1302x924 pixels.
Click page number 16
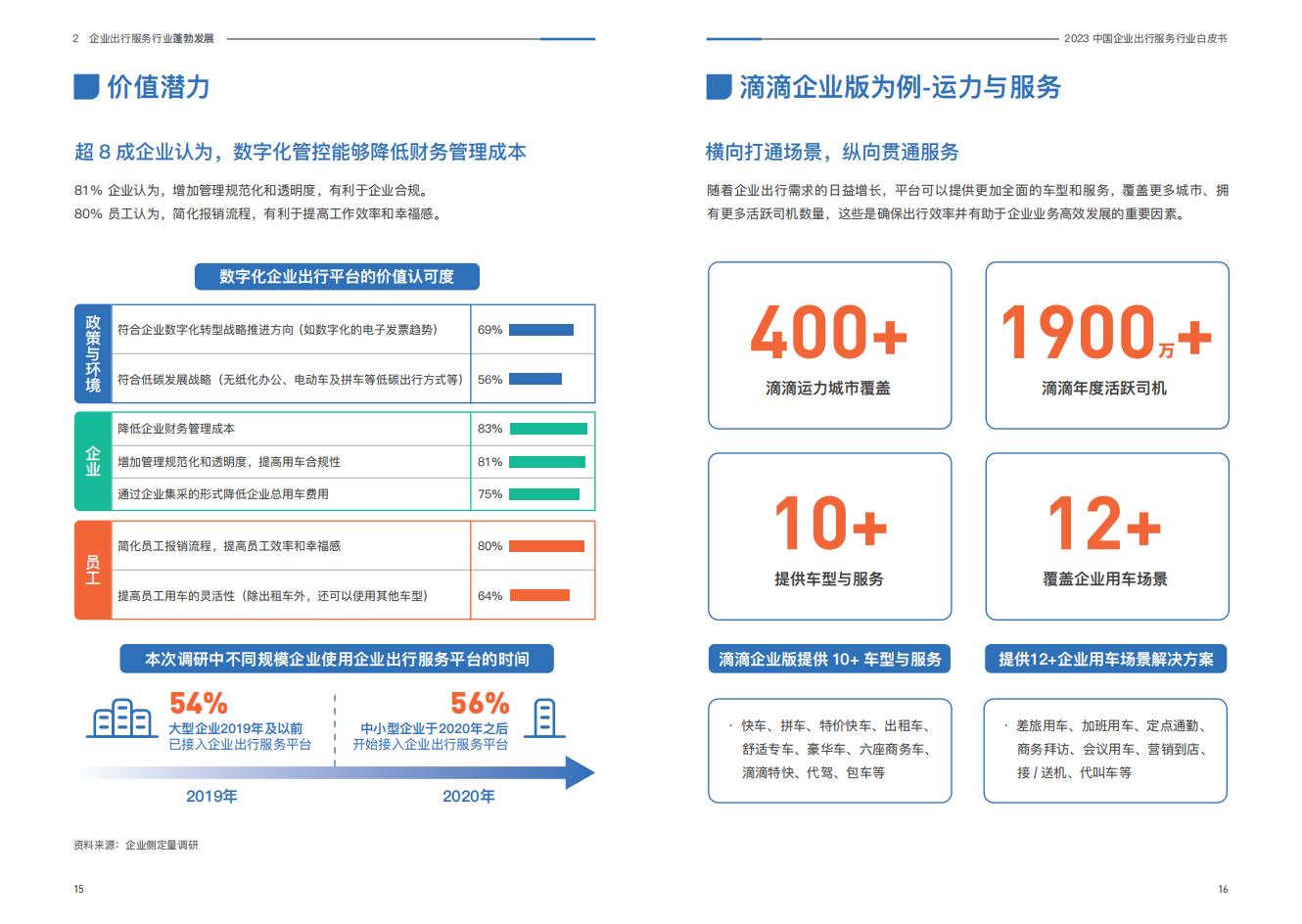click(x=1223, y=889)
